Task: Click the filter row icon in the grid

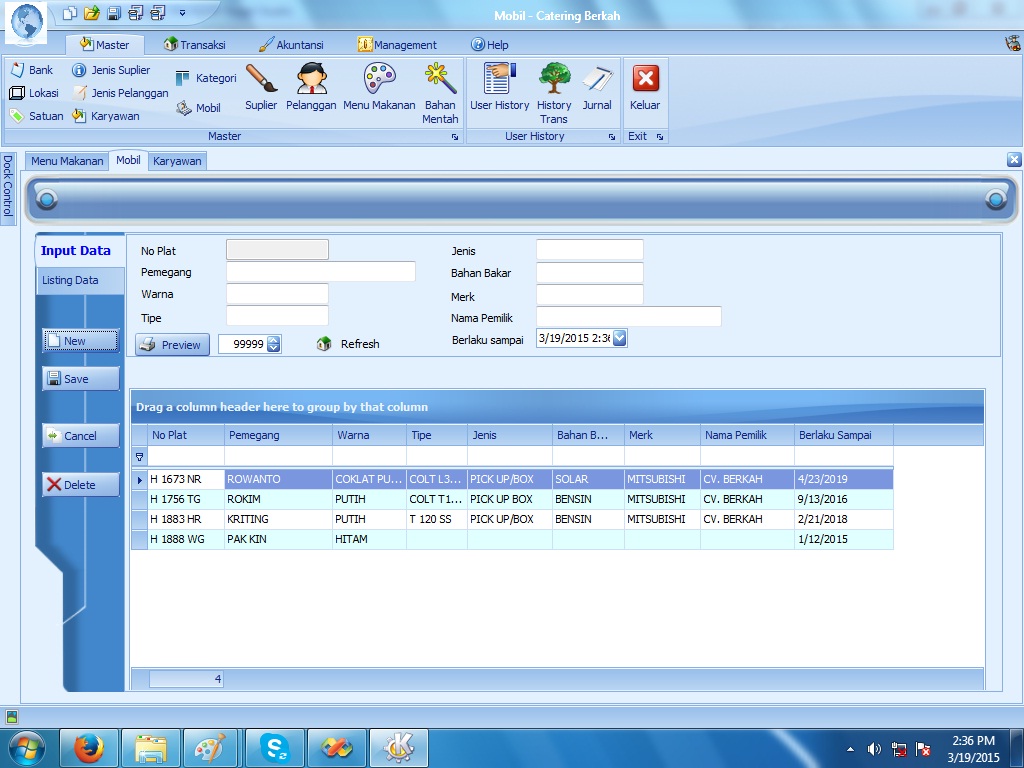Action: [139, 456]
